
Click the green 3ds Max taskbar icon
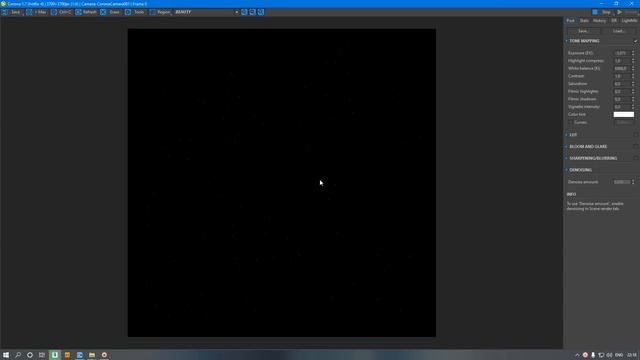(x=55, y=355)
